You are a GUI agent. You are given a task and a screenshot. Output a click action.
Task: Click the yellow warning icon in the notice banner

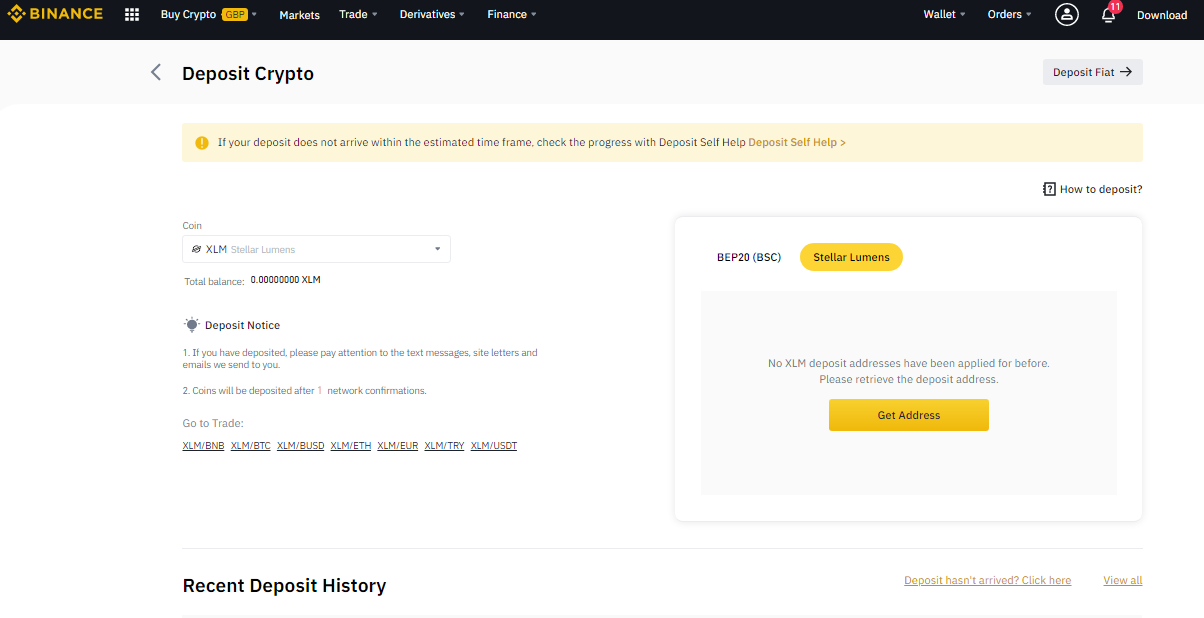202,142
